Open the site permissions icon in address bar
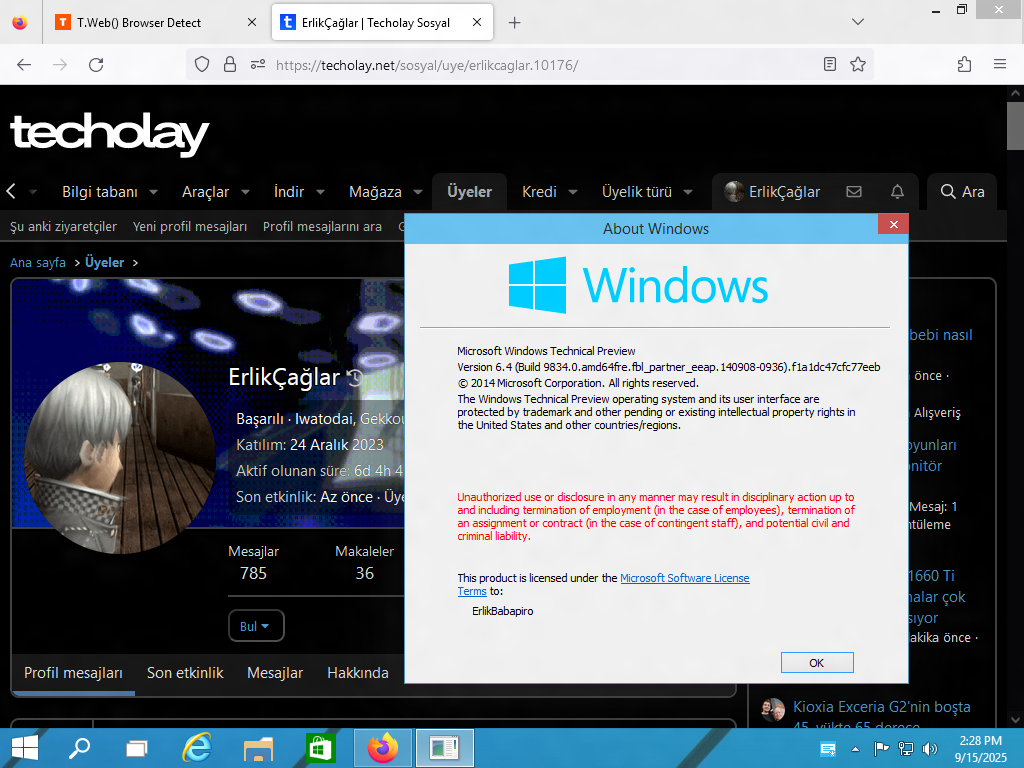 click(x=258, y=64)
